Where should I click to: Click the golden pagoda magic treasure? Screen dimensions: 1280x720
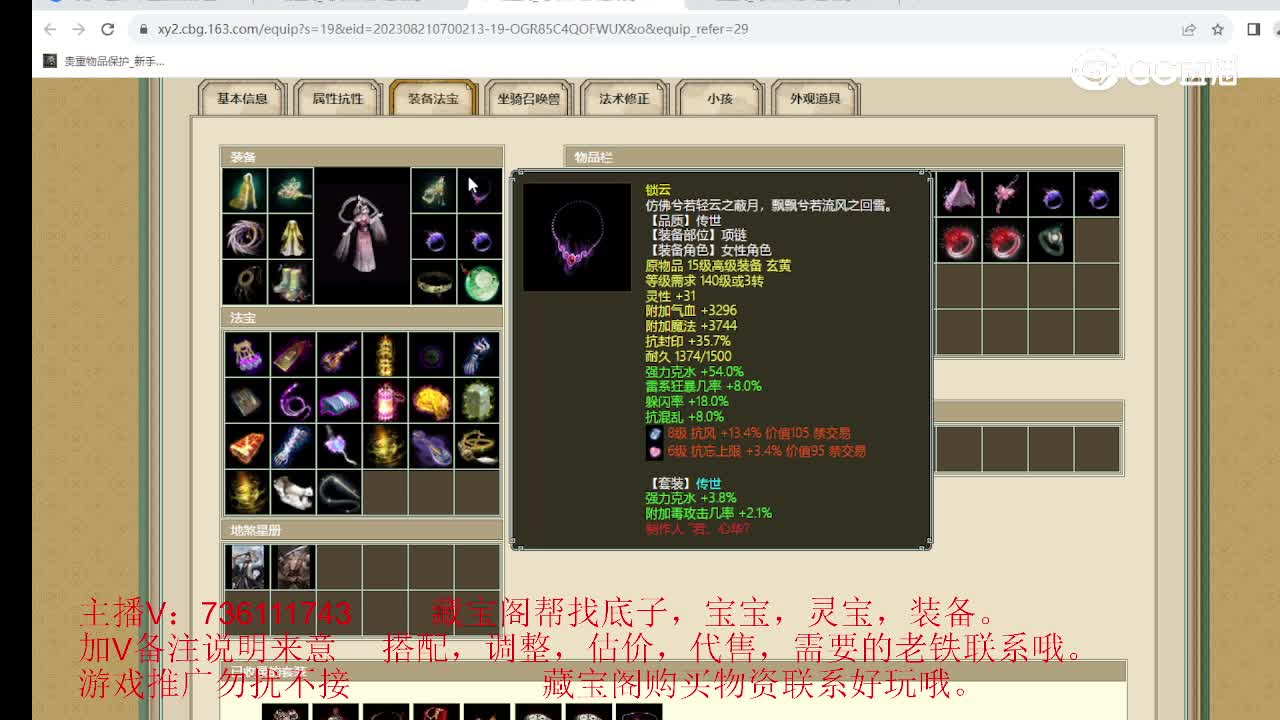tap(385, 354)
